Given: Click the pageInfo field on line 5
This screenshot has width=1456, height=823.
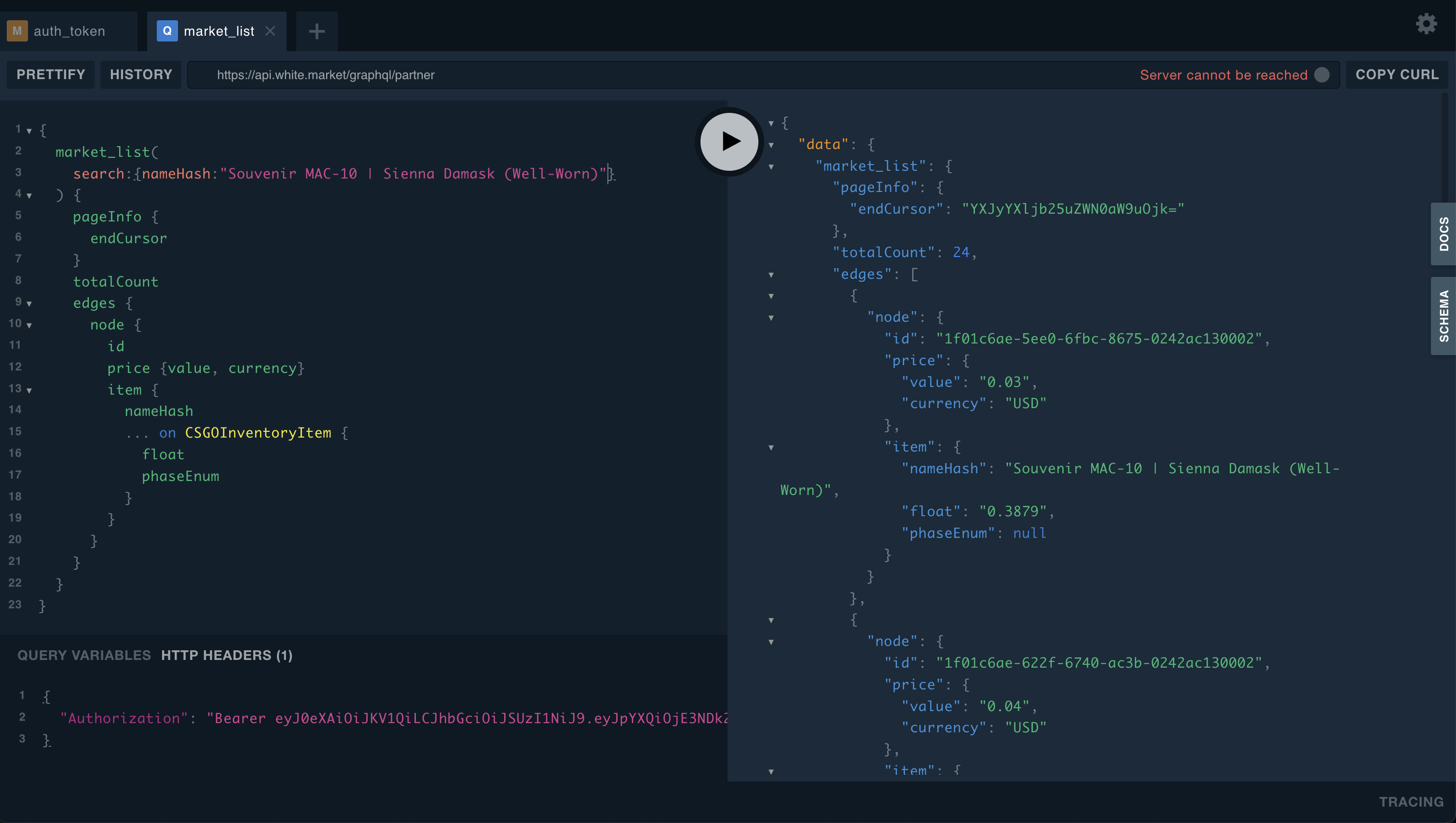Looking at the screenshot, I should (x=107, y=217).
